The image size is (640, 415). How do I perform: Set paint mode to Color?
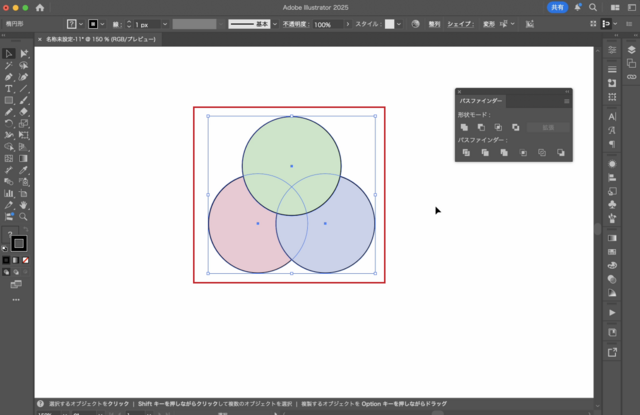6,260
